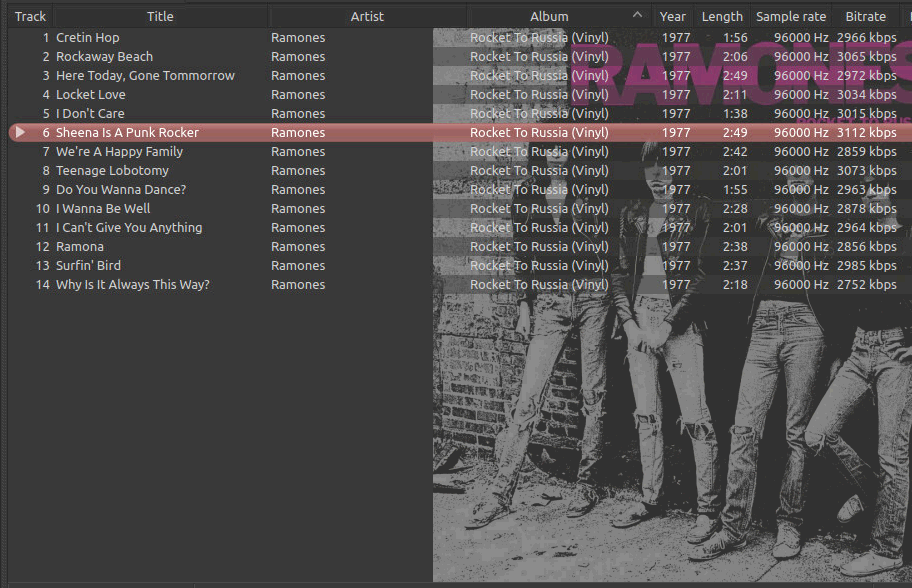Viewport: 912px width, 588px height.
Task: Click the 2985 kbps bitrate value
Action: [867, 266]
